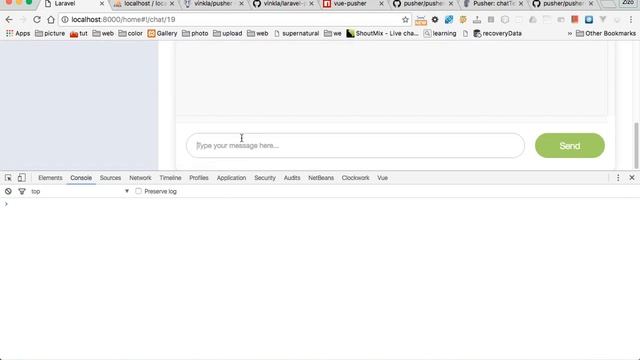Activate the DevTools inspect element picker

pos(8,178)
